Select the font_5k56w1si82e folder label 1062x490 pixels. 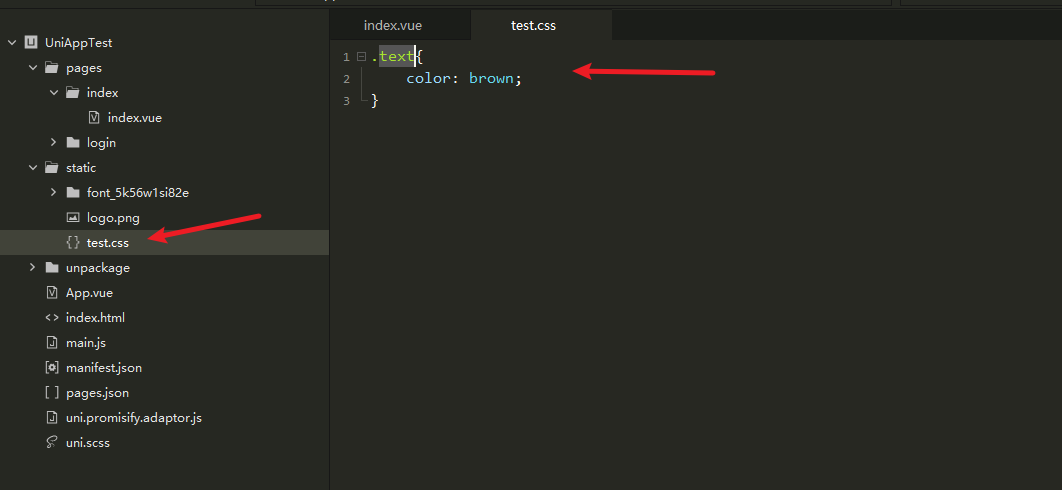137,192
